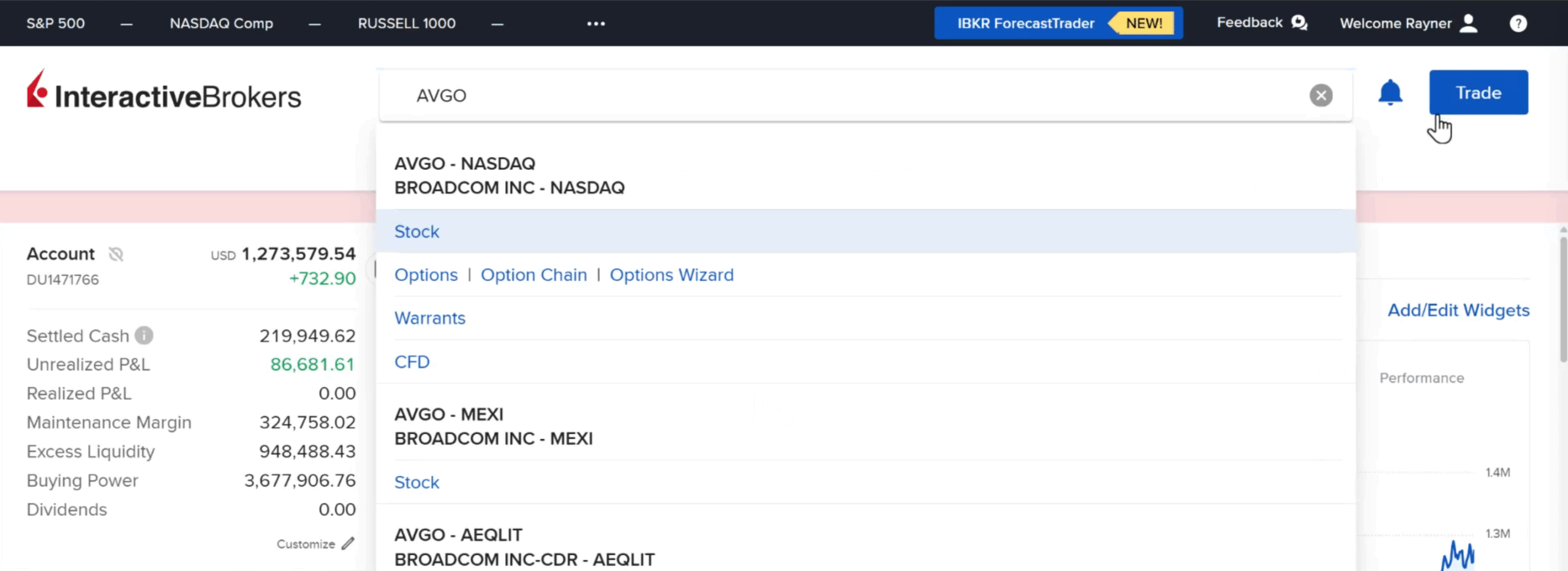This screenshot has height=571, width=1568.
Task: Click the Customize pencil icon
Action: (x=348, y=544)
